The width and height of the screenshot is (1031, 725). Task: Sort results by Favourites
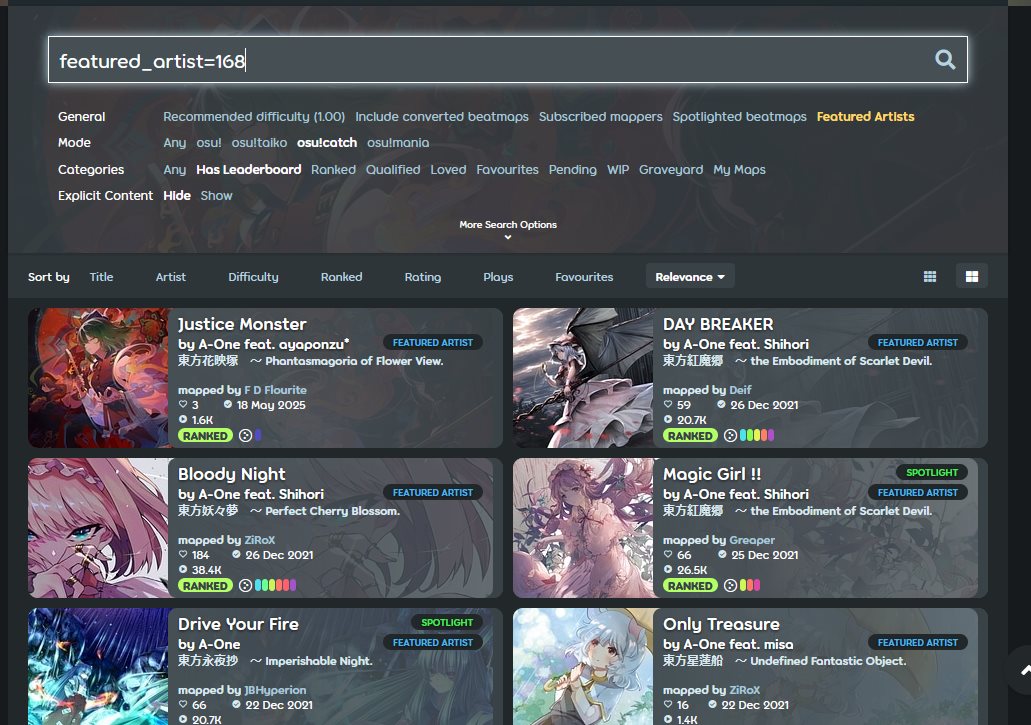pyautogui.click(x=584, y=277)
